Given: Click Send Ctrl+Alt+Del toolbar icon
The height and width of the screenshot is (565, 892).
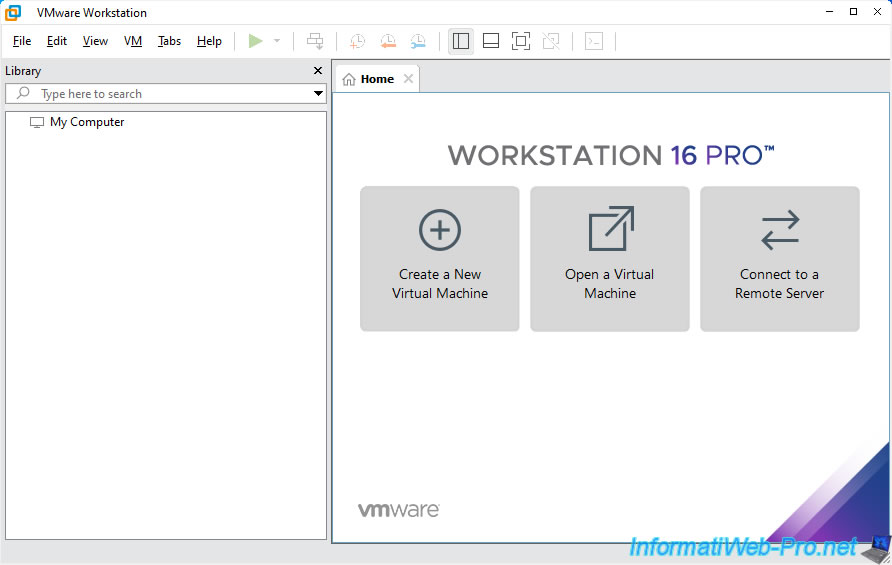Looking at the screenshot, I should coord(315,41).
